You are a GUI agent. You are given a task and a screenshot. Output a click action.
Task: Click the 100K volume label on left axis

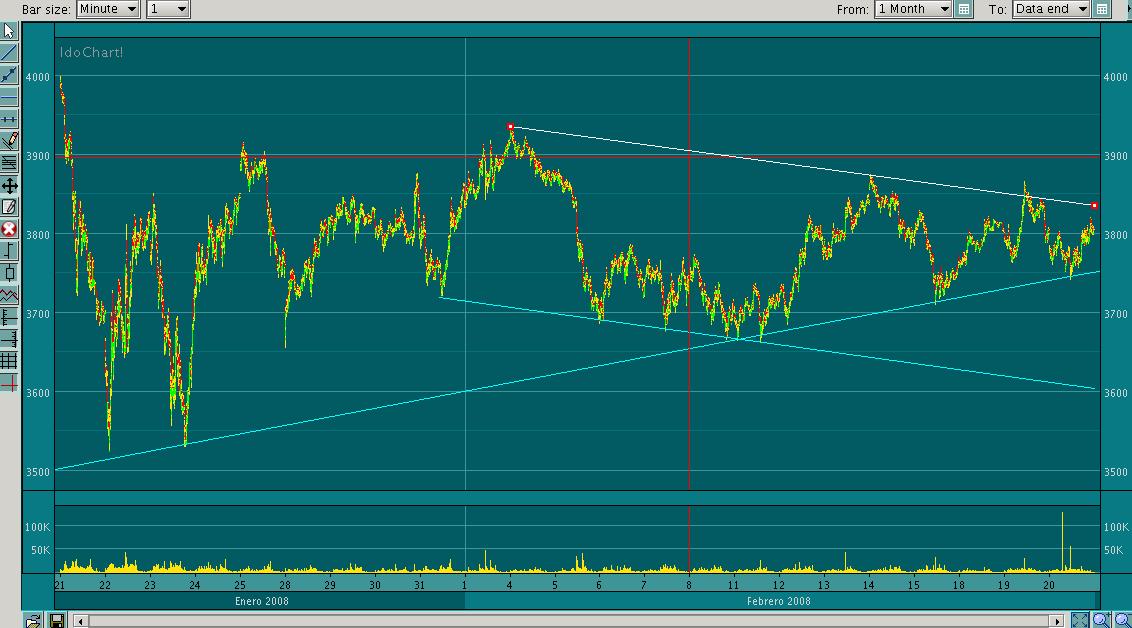38,527
